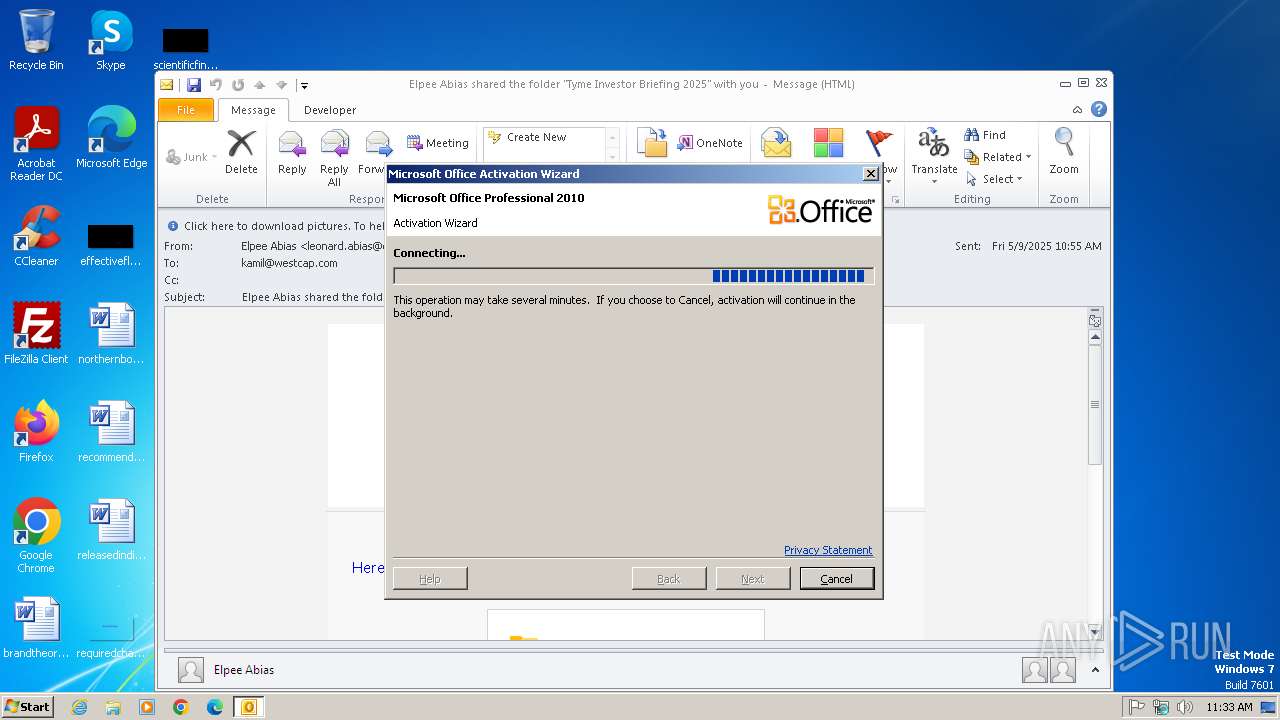Screen dimensions: 1280x720
Task: Open CCleaner desktop shortcut
Action: click(x=36, y=236)
